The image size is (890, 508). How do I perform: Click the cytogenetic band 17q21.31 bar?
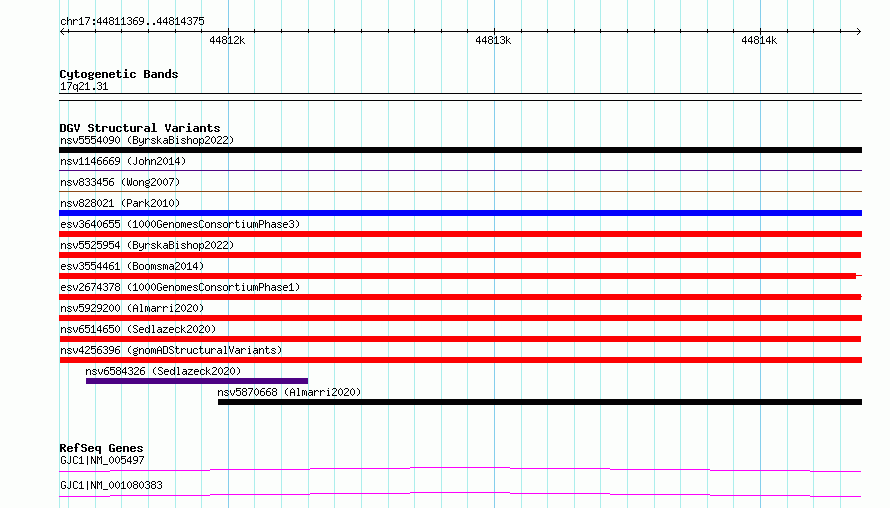tap(460, 97)
